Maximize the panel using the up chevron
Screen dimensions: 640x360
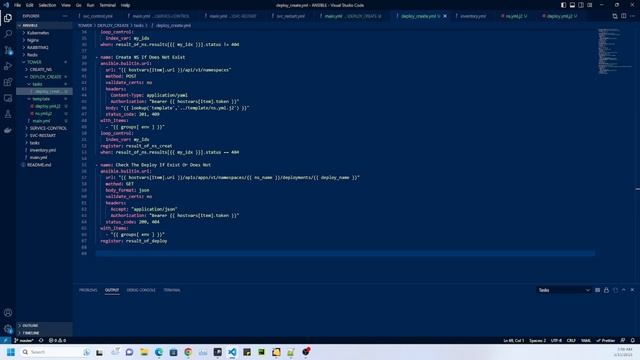(624, 290)
